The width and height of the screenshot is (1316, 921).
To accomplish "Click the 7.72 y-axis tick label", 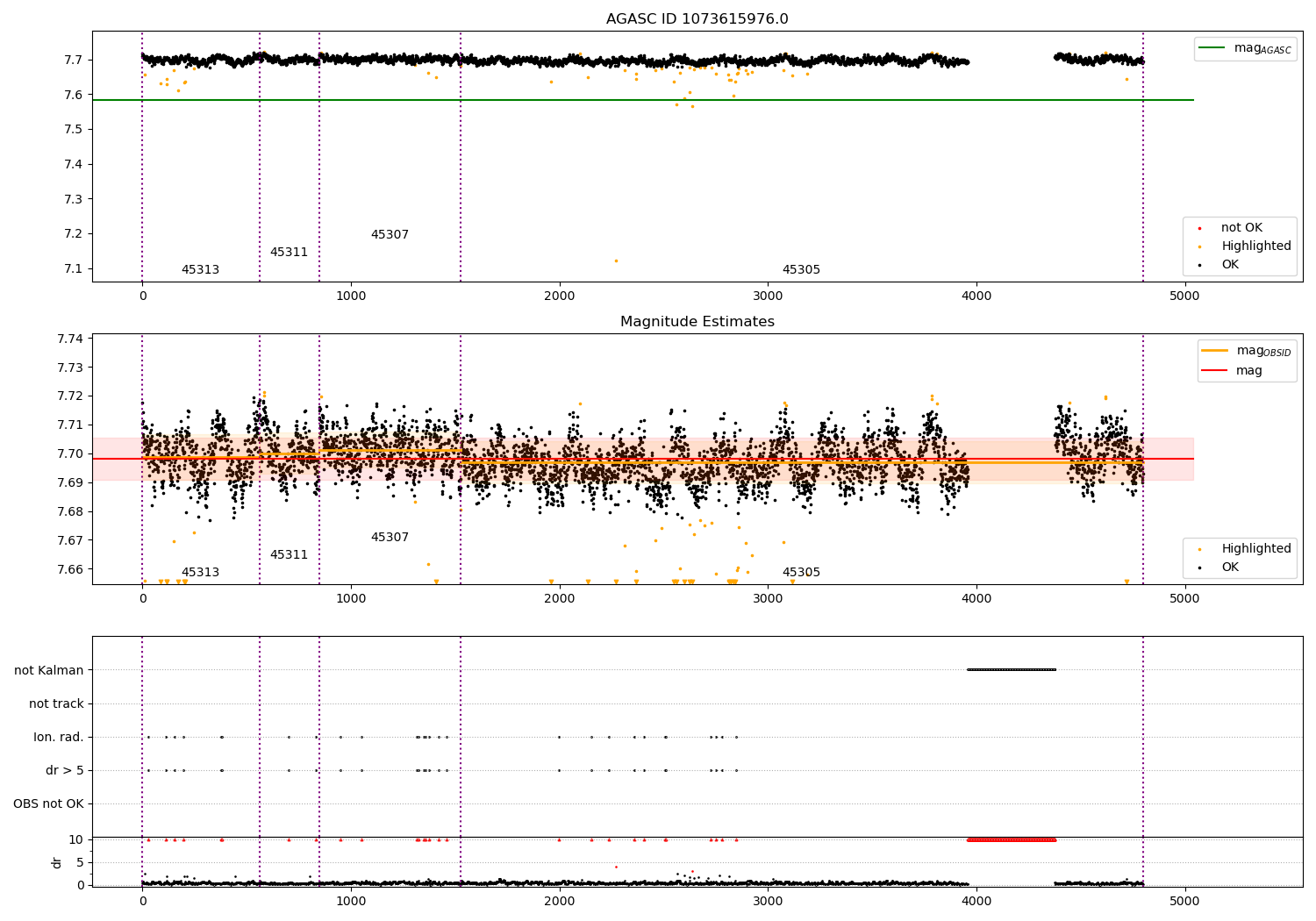I will [x=71, y=396].
